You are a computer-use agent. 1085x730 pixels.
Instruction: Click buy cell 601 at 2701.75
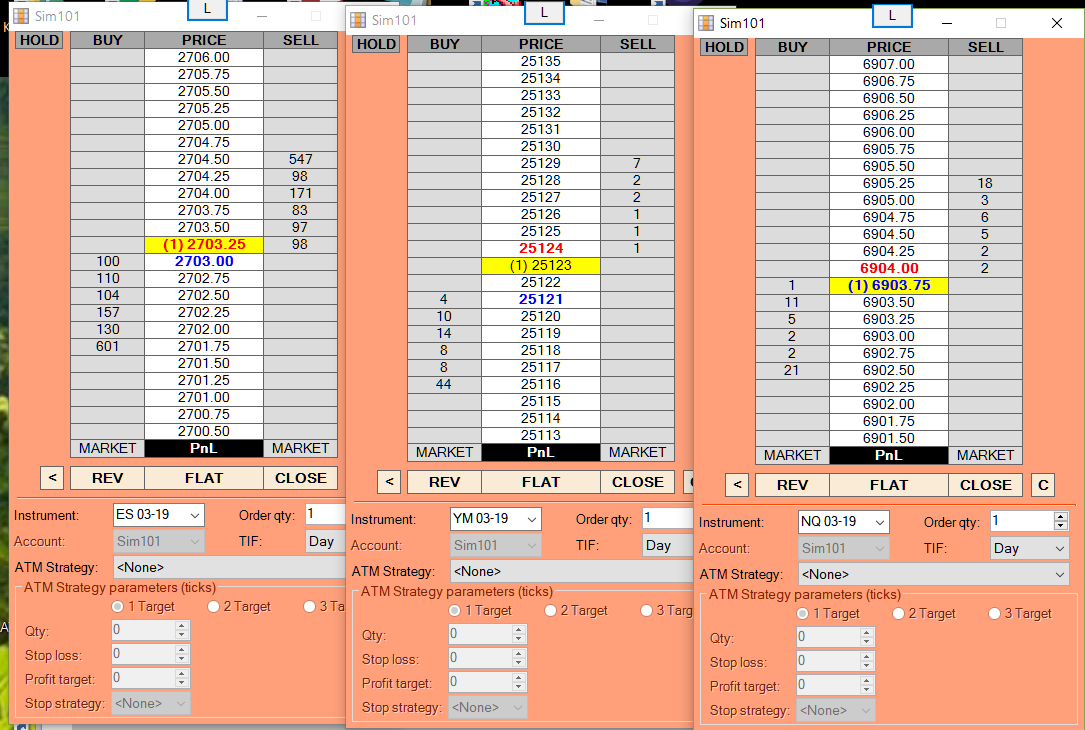click(x=107, y=346)
